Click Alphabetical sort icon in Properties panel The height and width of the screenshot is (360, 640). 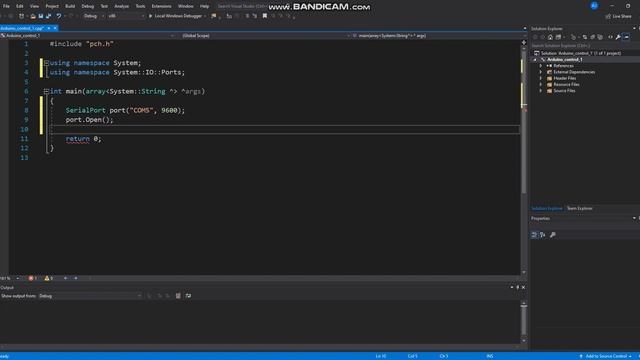542,235
